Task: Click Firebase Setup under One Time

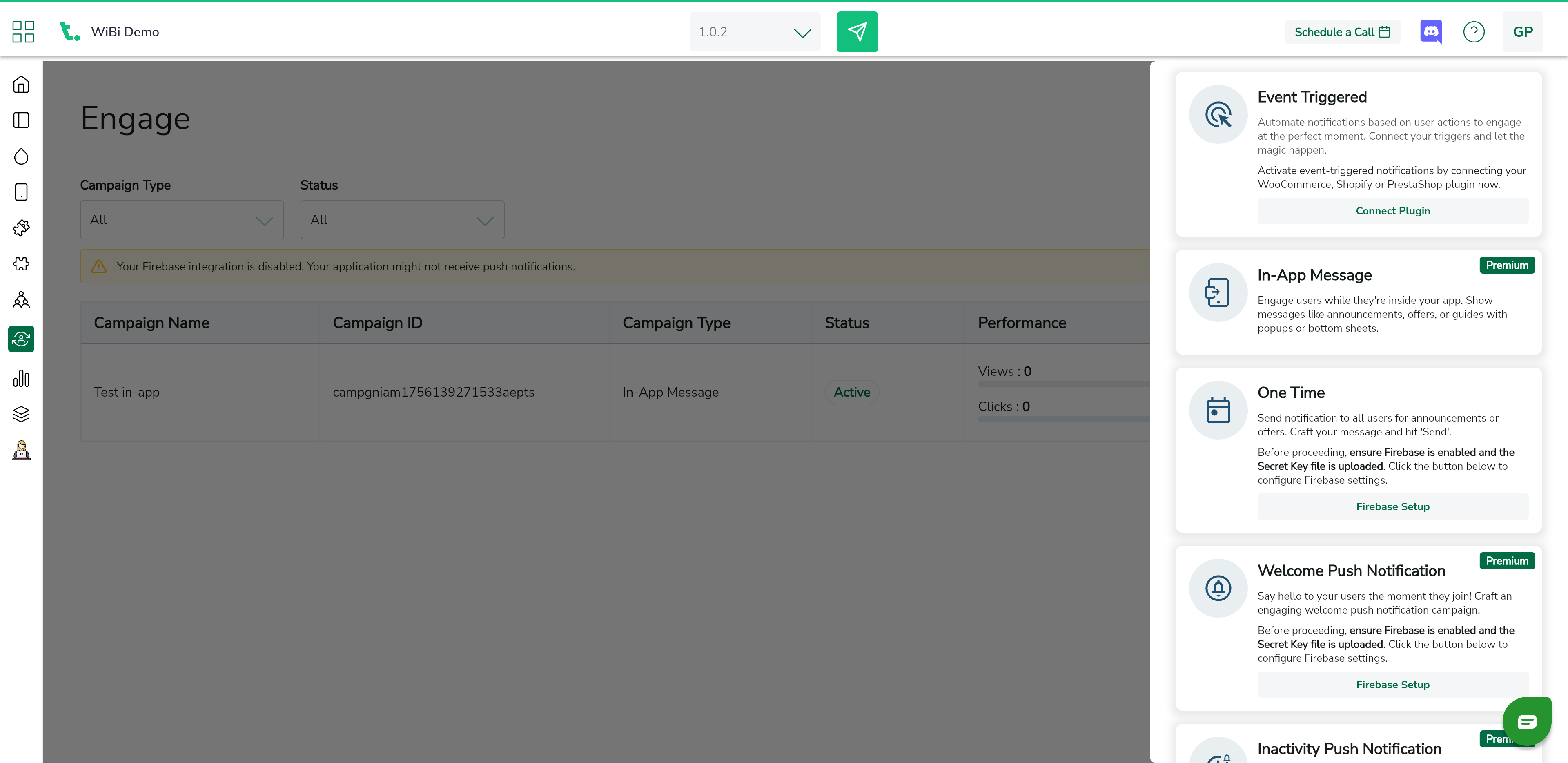Action: click(1392, 506)
